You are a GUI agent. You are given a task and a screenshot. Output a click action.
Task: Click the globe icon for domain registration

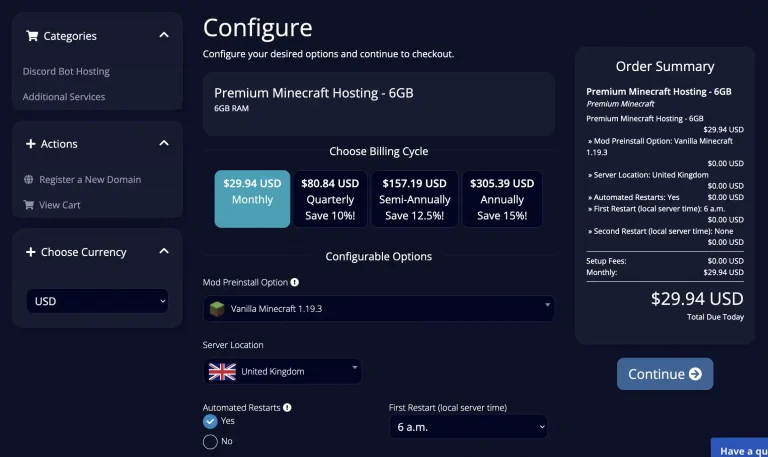(x=28, y=179)
